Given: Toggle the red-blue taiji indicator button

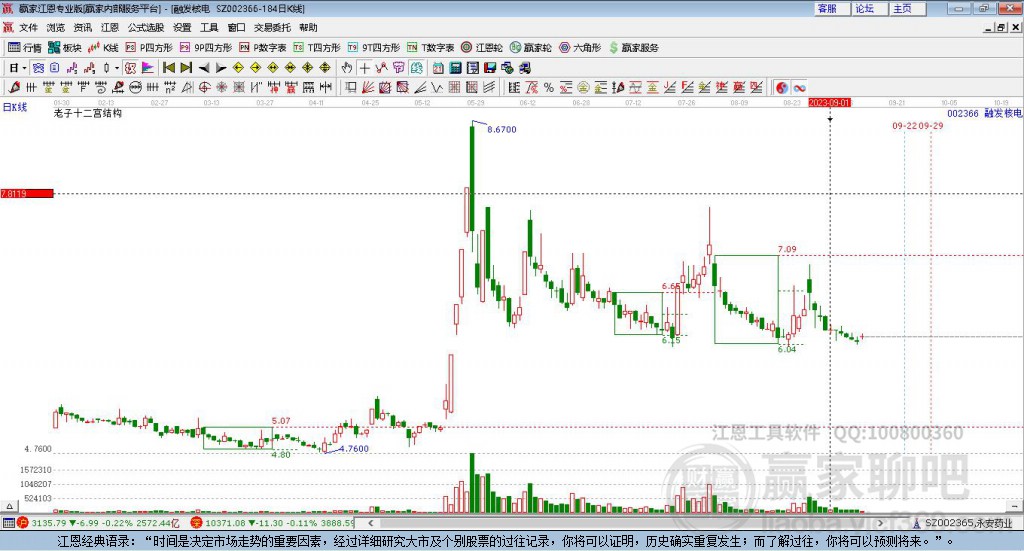Looking at the screenshot, I should [782, 87].
